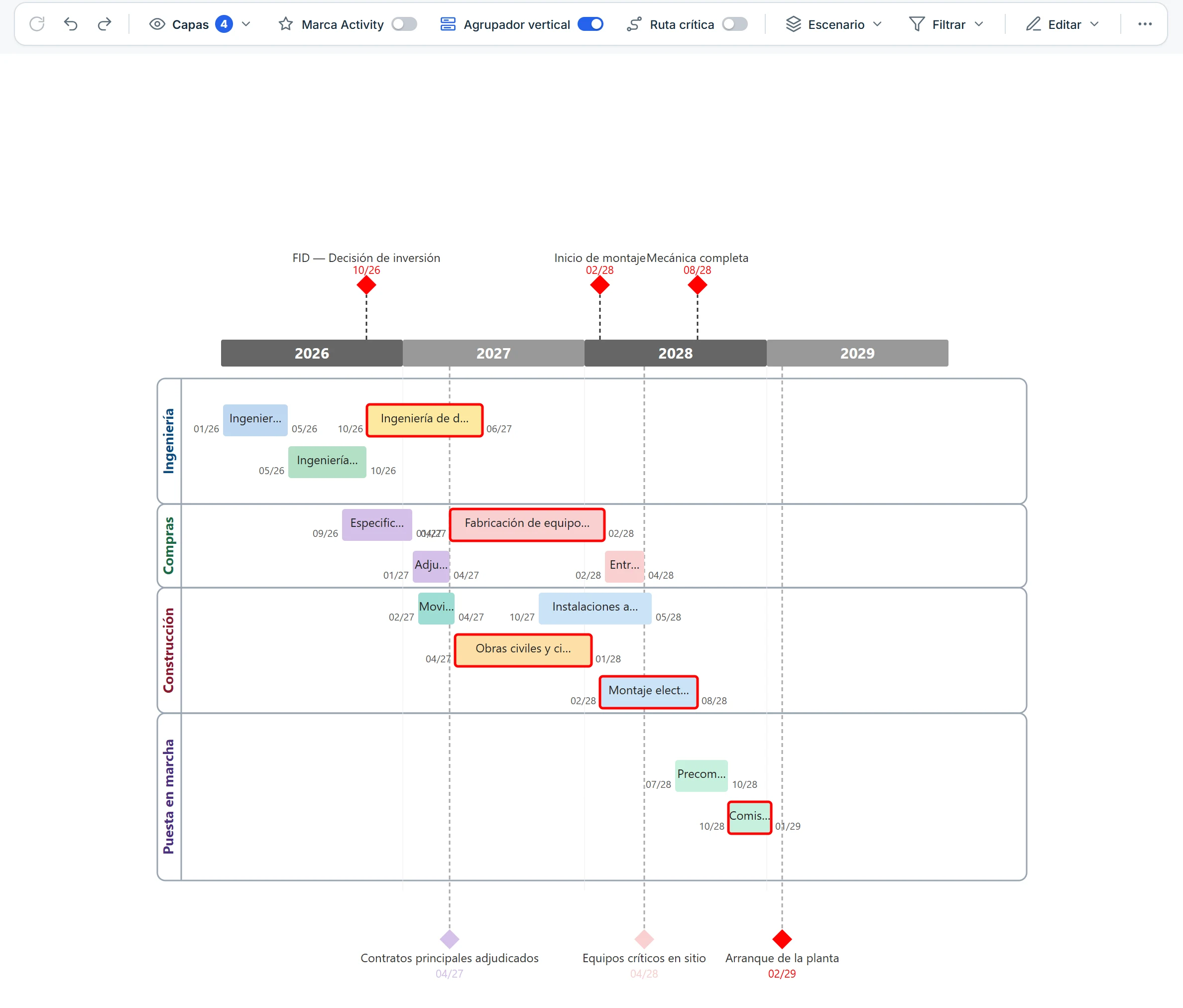
Task: Select the Montaje elect... task bar
Action: (x=649, y=692)
